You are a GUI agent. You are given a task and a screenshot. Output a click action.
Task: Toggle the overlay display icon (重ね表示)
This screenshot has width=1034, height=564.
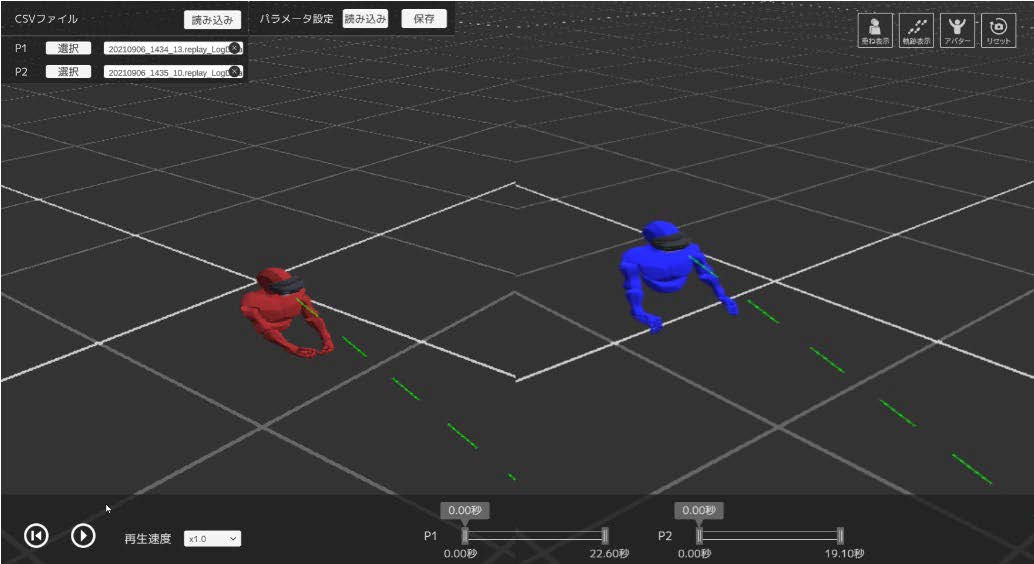(x=875, y=30)
